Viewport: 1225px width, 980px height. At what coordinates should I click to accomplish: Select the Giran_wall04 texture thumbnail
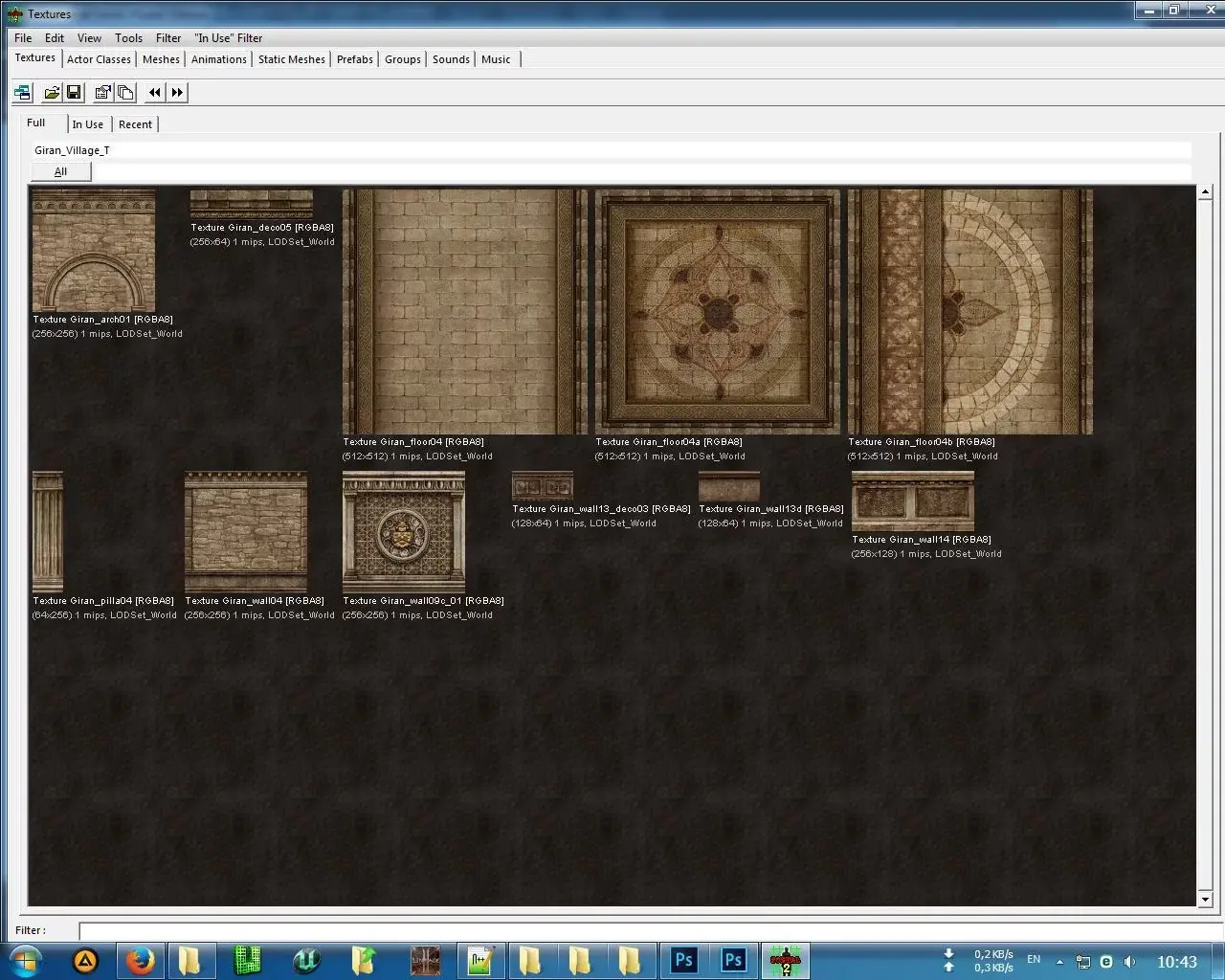point(246,532)
